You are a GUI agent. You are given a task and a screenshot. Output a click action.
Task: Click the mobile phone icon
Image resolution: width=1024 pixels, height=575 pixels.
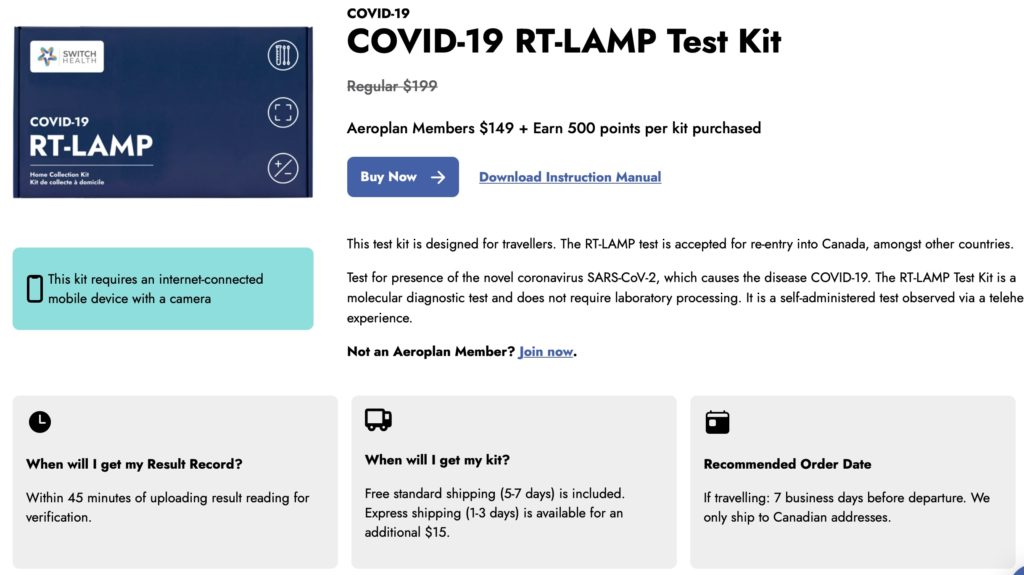point(34,289)
